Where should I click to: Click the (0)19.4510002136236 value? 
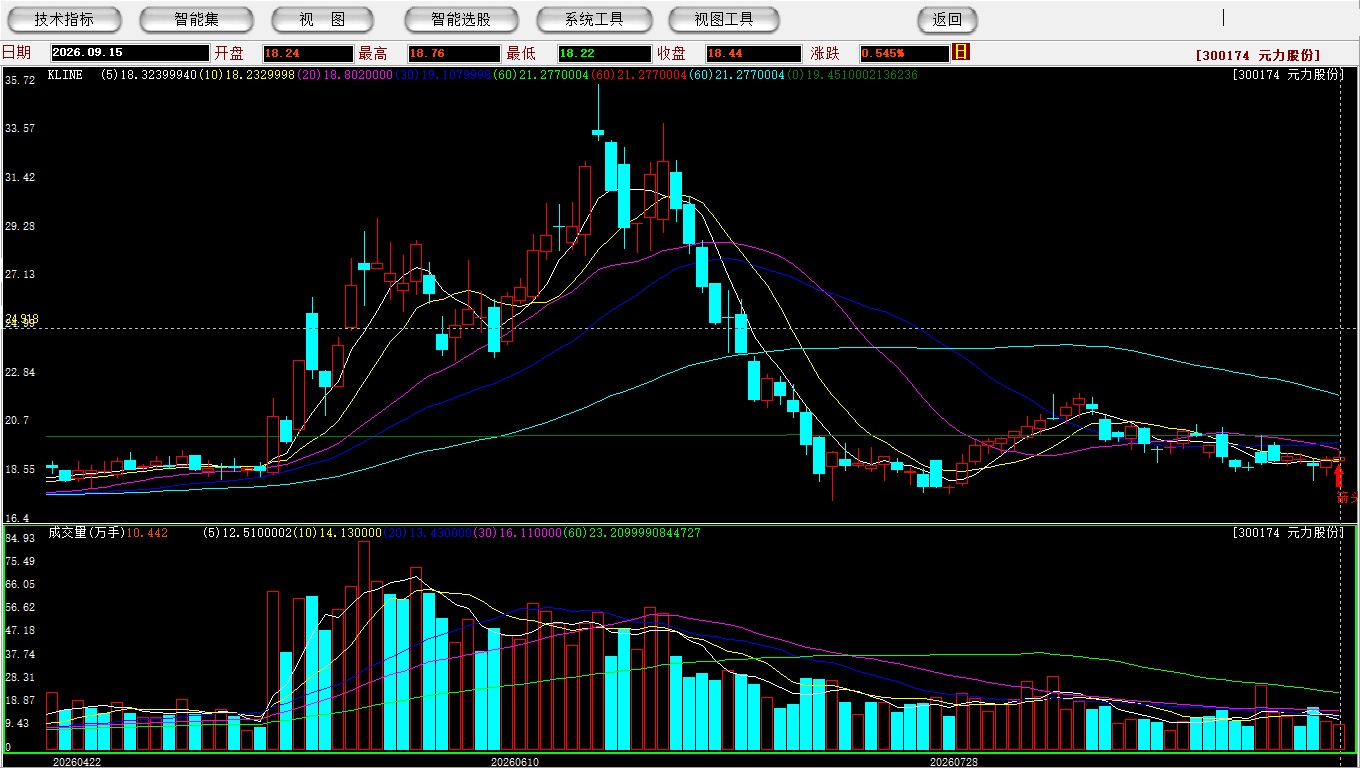tap(852, 74)
